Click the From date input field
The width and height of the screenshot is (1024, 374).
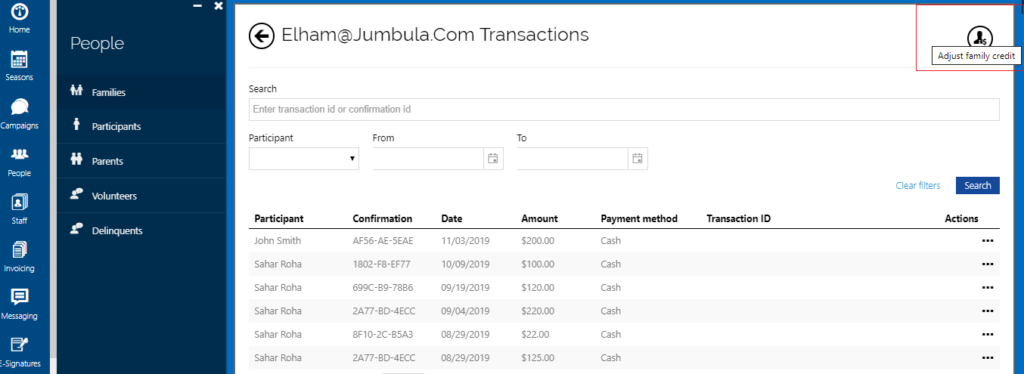pyautogui.click(x=429, y=159)
